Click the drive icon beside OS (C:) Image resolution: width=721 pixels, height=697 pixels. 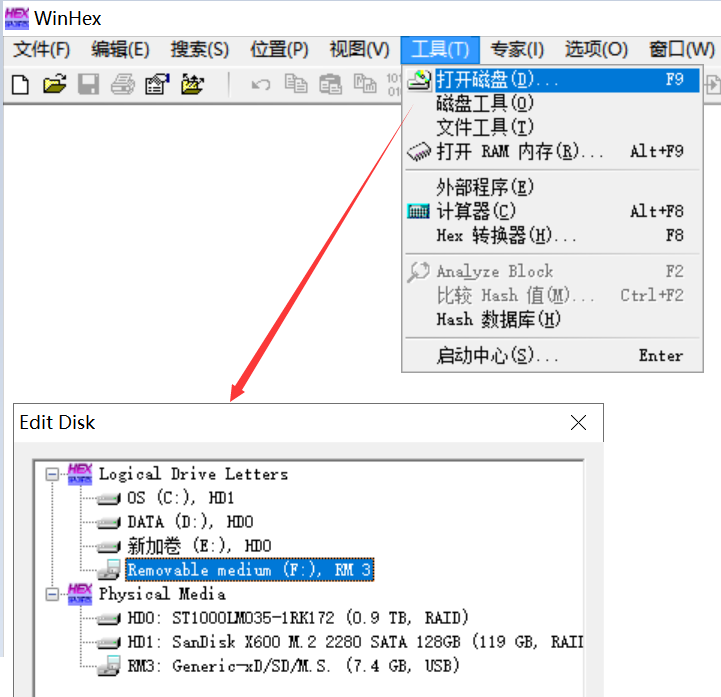[109, 499]
